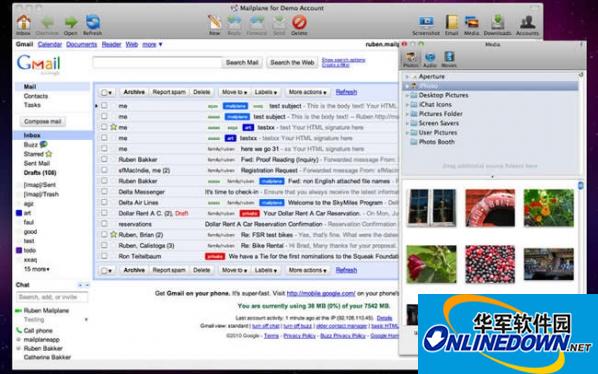This screenshot has height=374, width=598.
Task: Click the top Archive button
Action: (x=134, y=92)
